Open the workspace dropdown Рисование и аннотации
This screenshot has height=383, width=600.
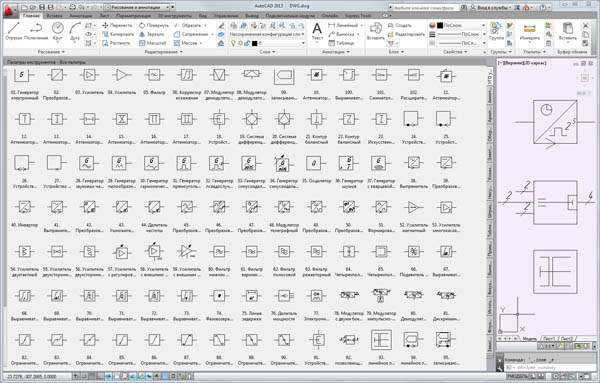tap(137, 7)
